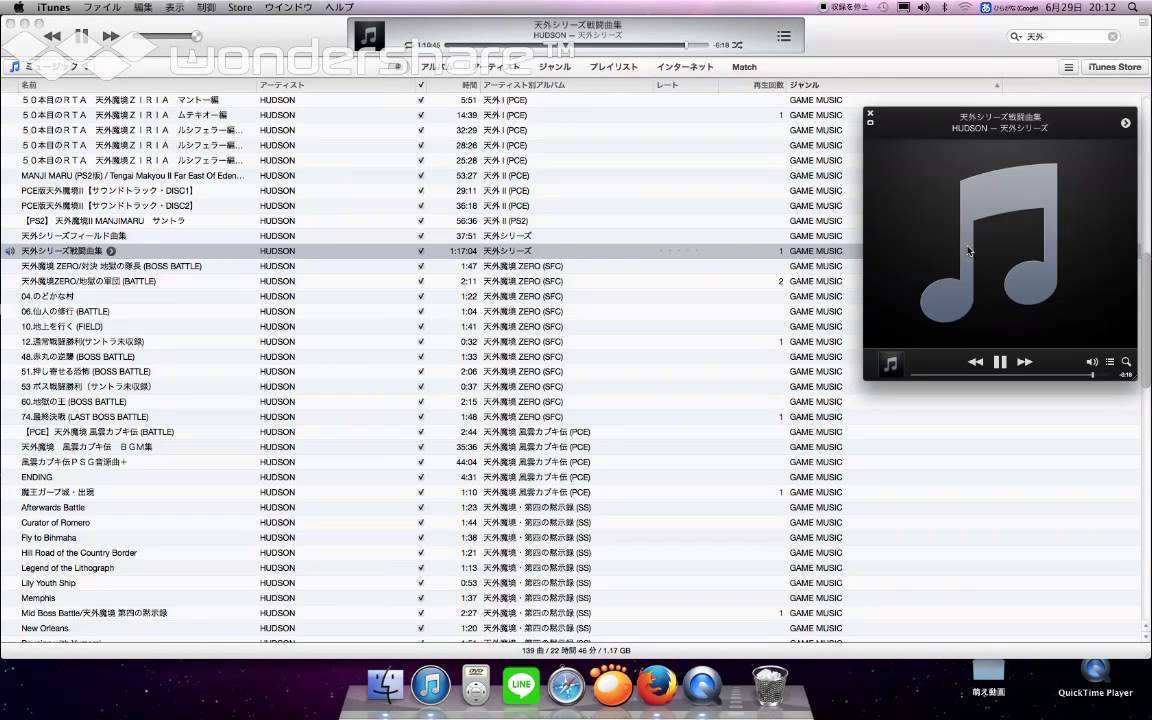Uncheck the checkbox for ENDING track

(421, 477)
